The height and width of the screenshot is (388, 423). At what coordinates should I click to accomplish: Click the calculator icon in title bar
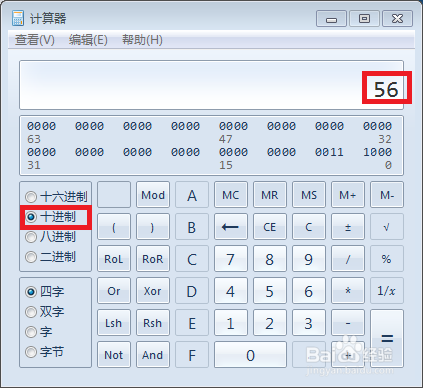(x=18, y=18)
